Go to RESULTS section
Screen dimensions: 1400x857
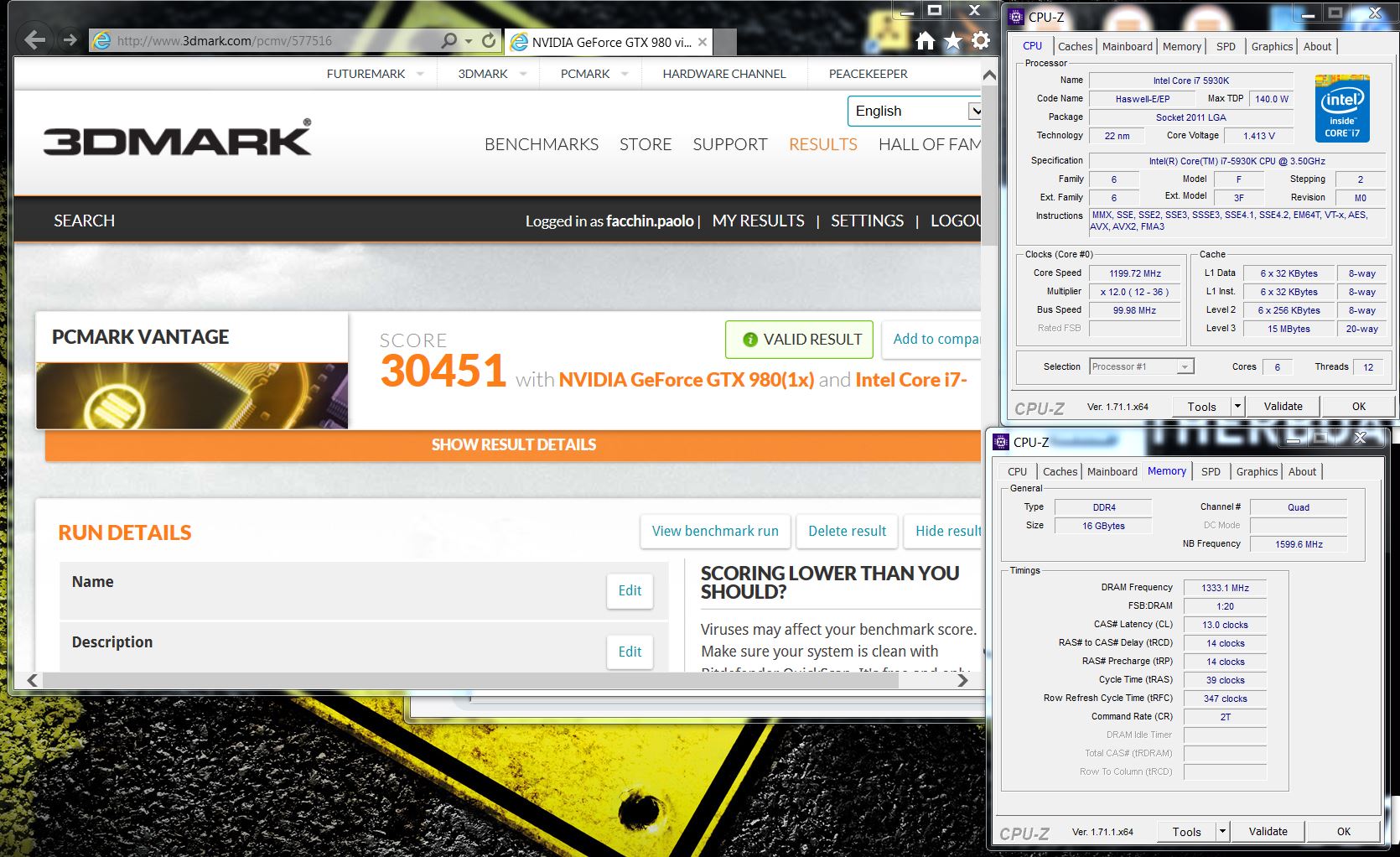pos(823,144)
